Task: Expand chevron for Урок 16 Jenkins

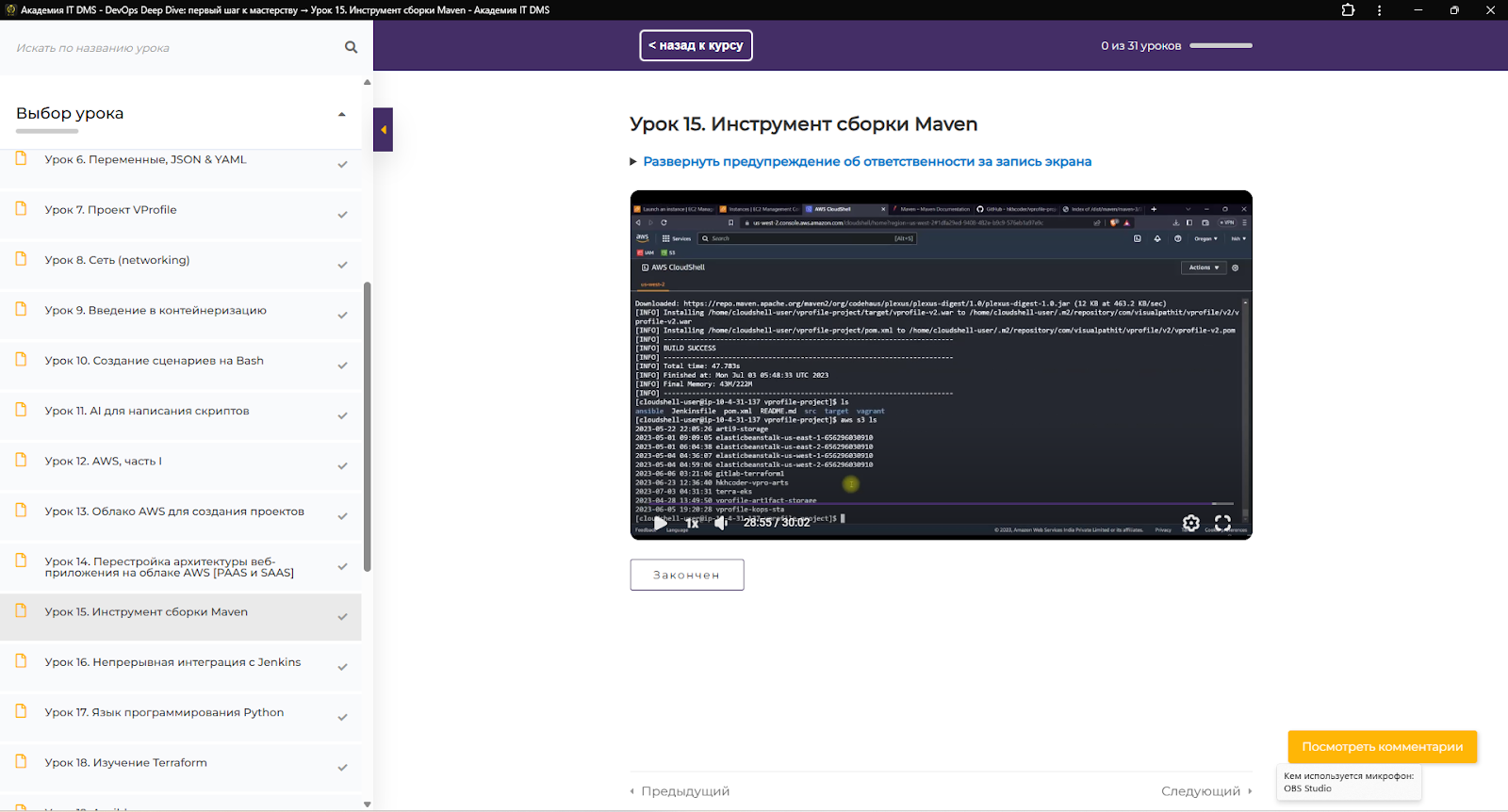Action: click(343, 667)
